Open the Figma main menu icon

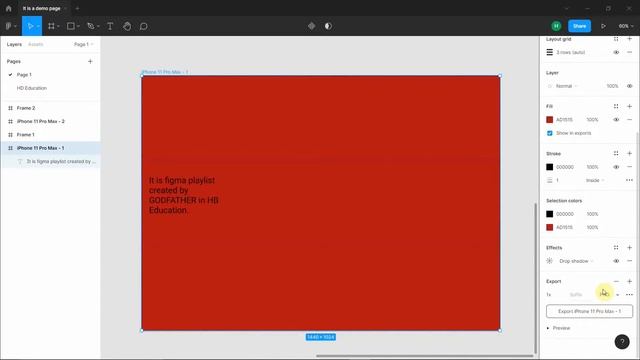click(9, 26)
